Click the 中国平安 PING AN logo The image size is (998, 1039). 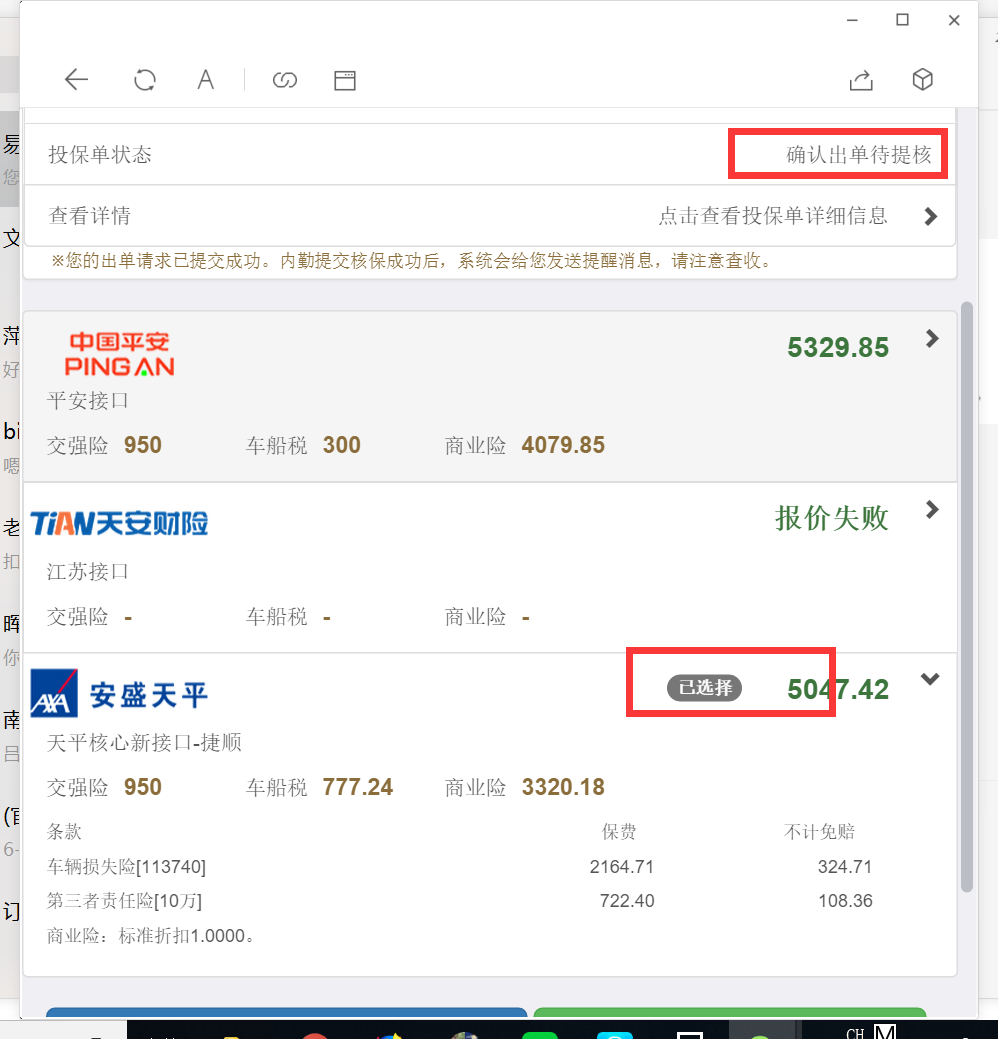tap(119, 354)
